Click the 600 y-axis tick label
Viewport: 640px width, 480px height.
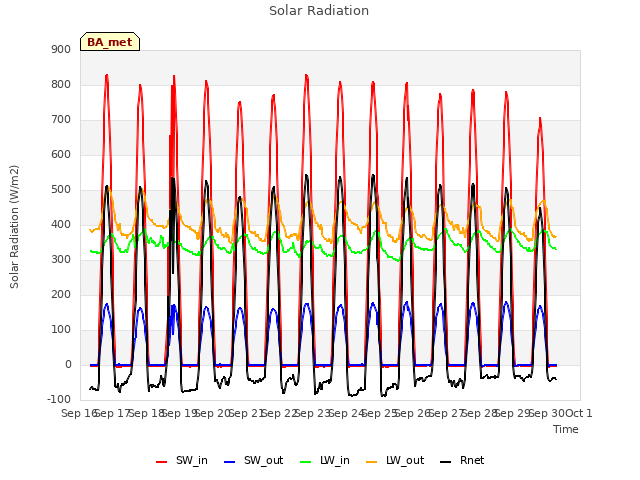click(61, 155)
